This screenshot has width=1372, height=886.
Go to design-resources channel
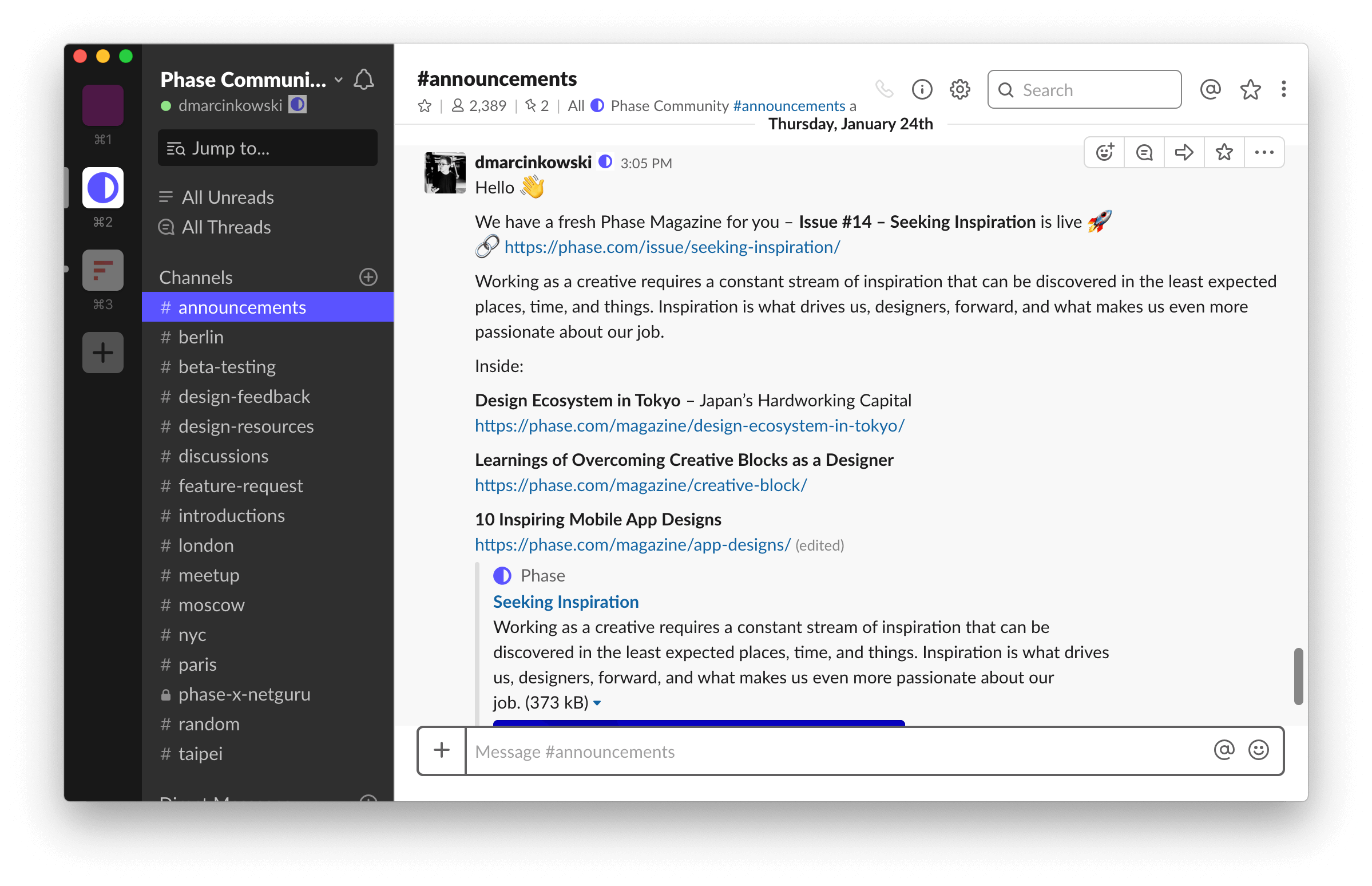click(267, 426)
